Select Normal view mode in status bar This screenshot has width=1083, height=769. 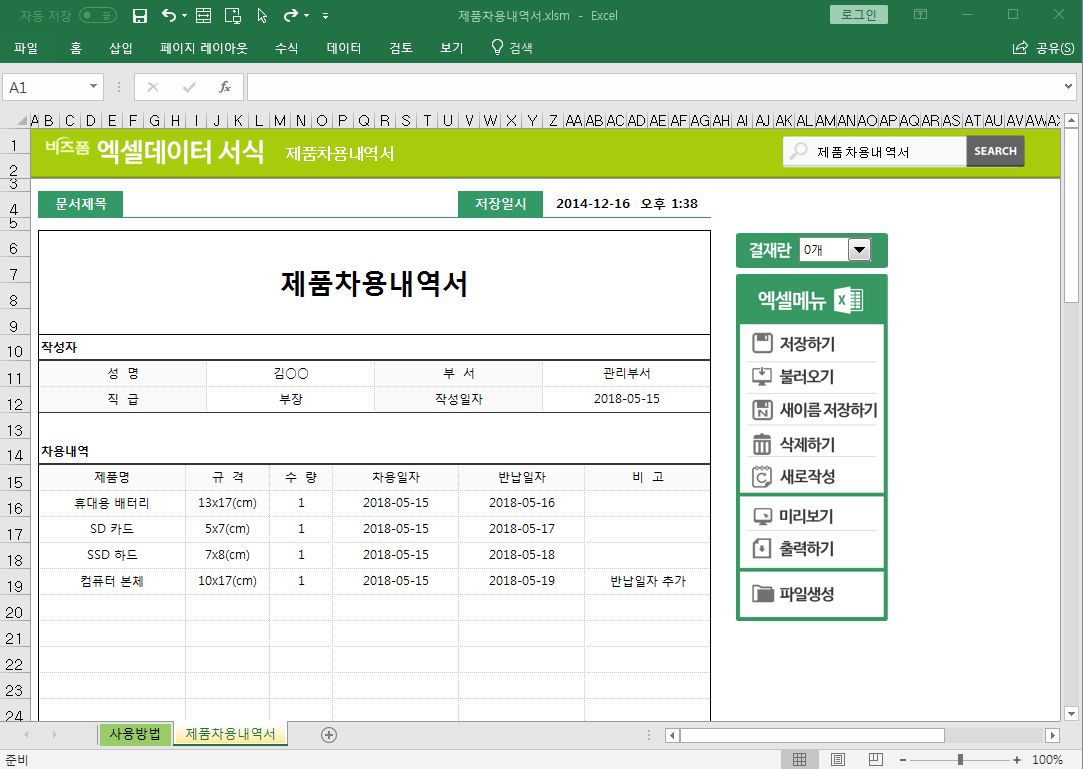(800, 760)
